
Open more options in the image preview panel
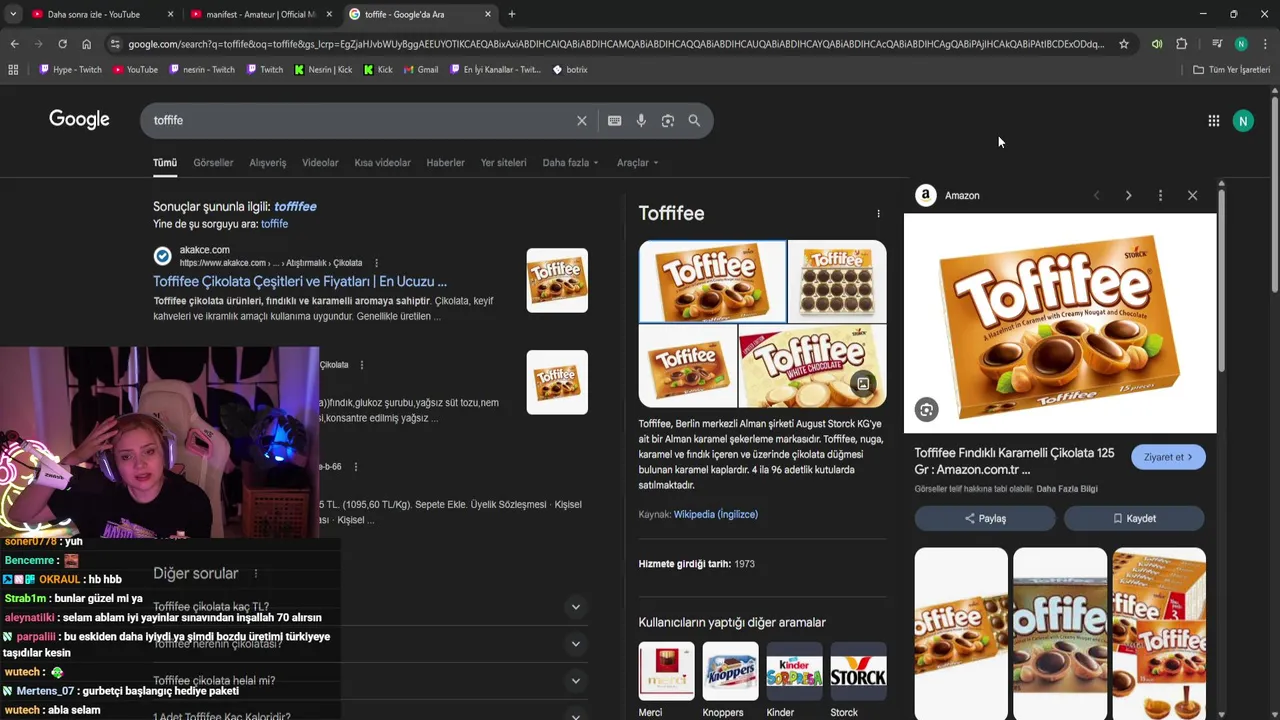pyautogui.click(x=1160, y=196)
